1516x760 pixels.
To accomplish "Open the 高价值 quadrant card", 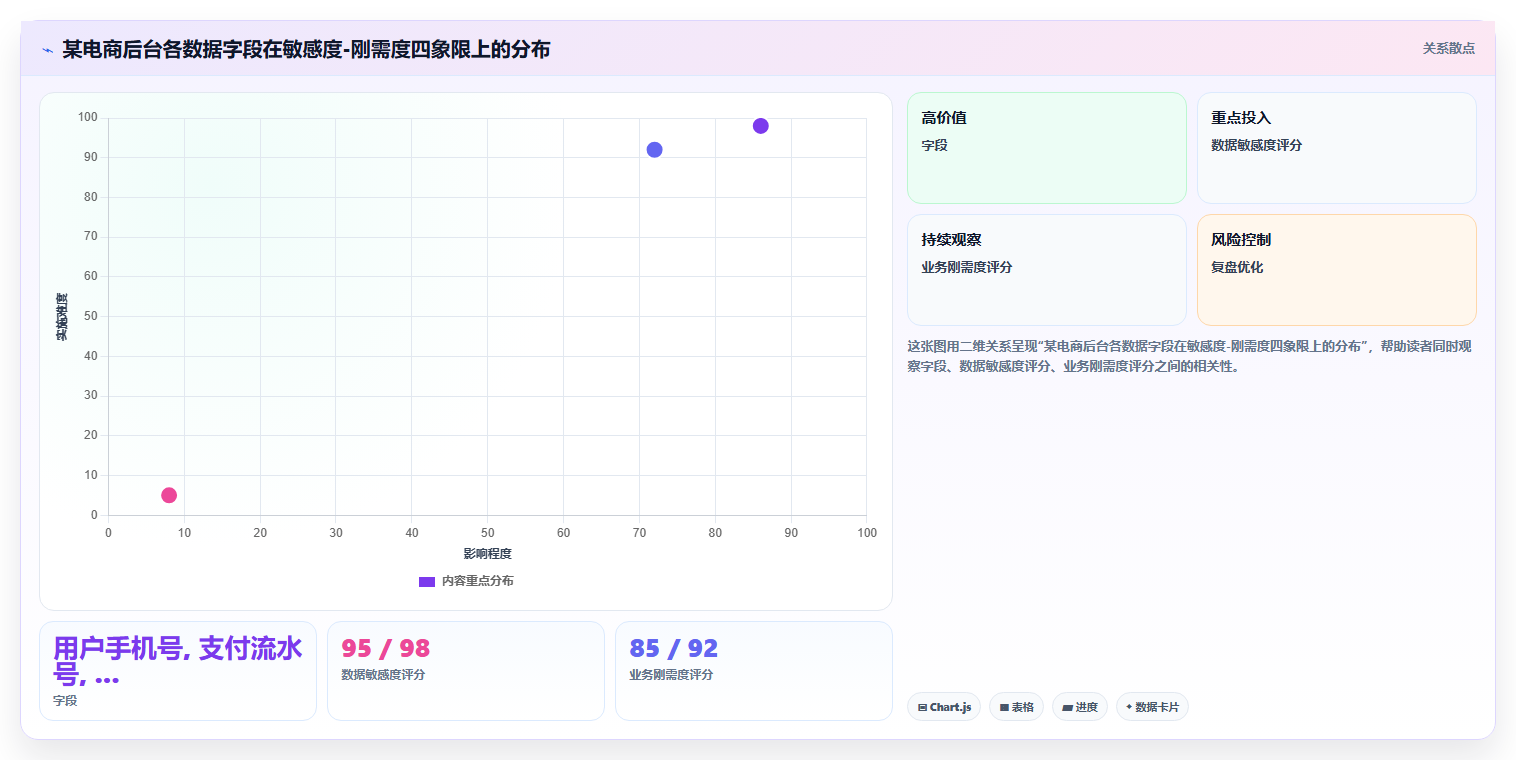I will coord(1046,148).
